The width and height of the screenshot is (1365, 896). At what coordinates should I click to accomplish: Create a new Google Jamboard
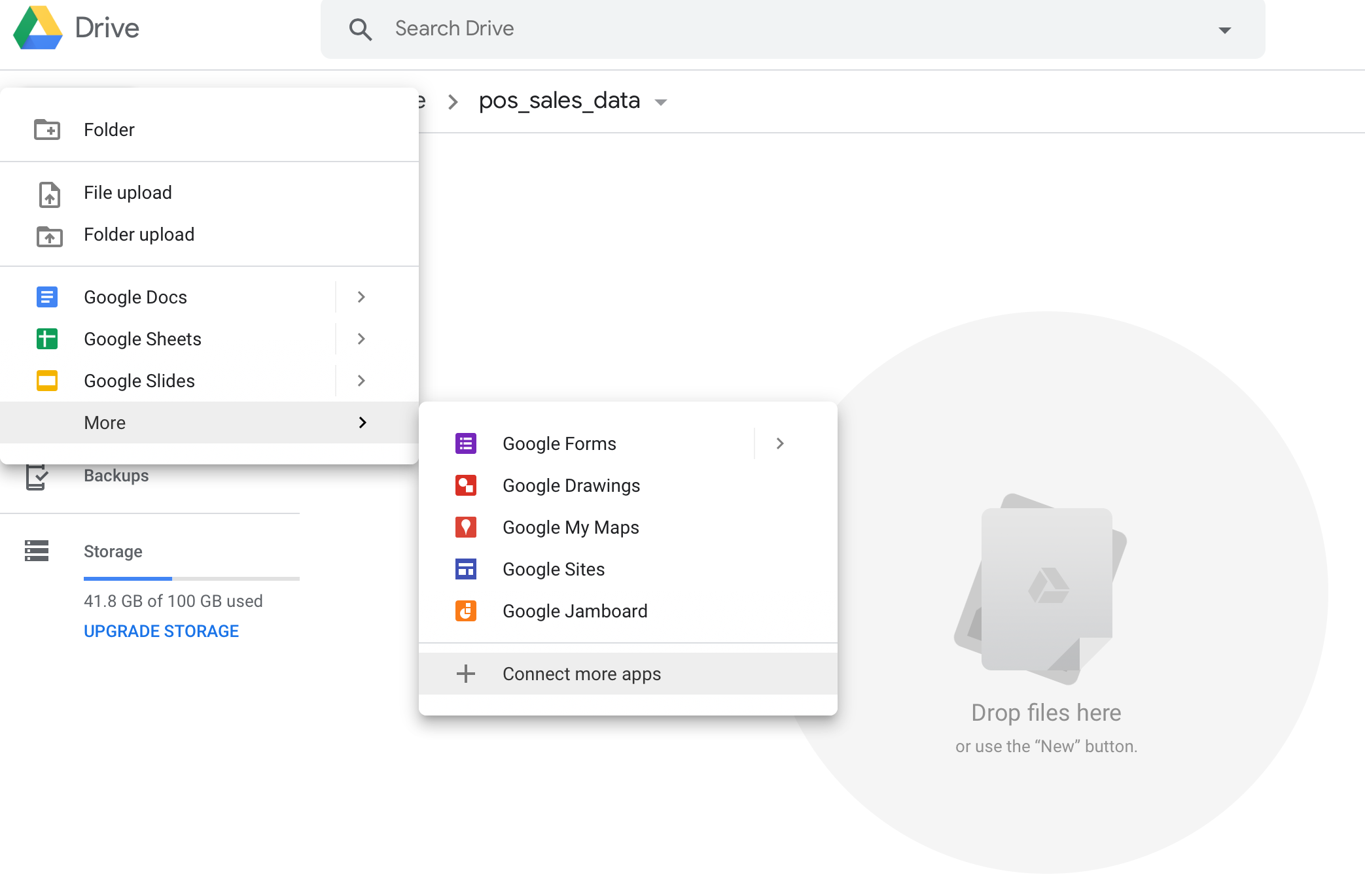[x=628, y=611]
